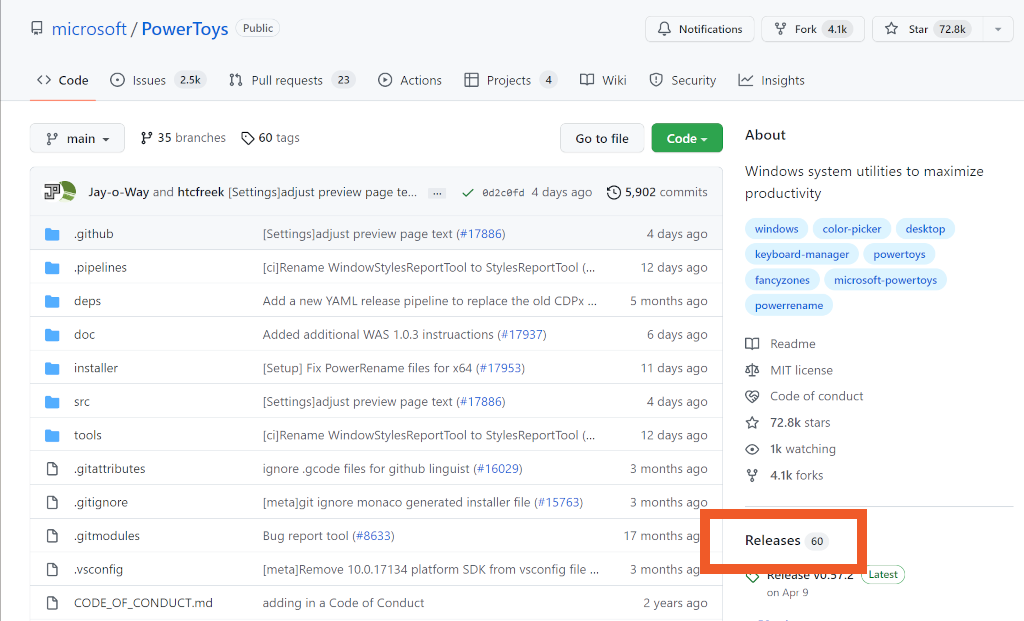Expand the main branch dropdown

77,139
